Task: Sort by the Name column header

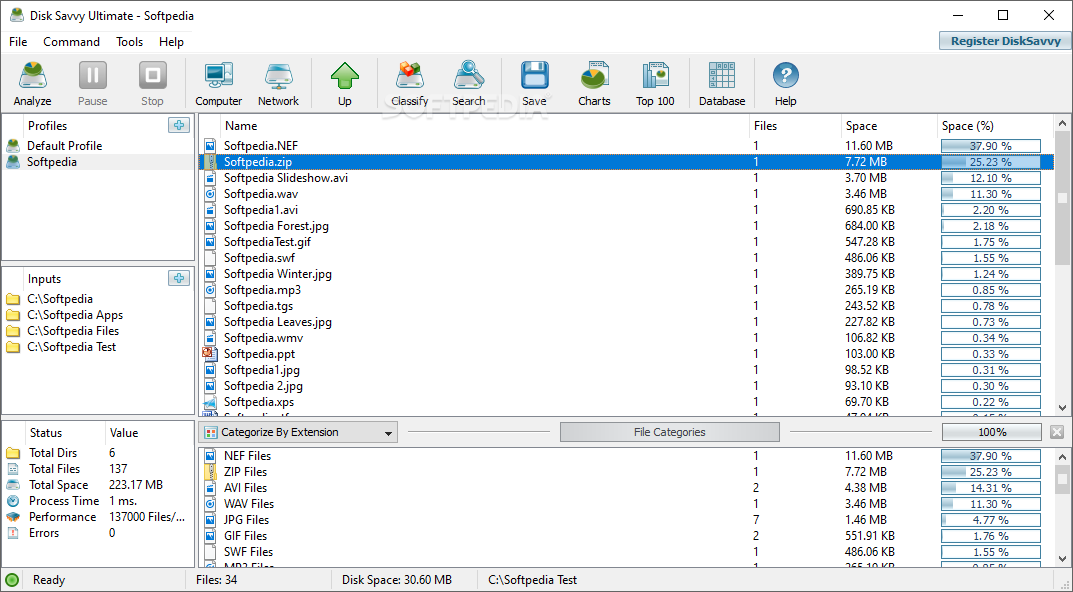Action: point(484,125)
